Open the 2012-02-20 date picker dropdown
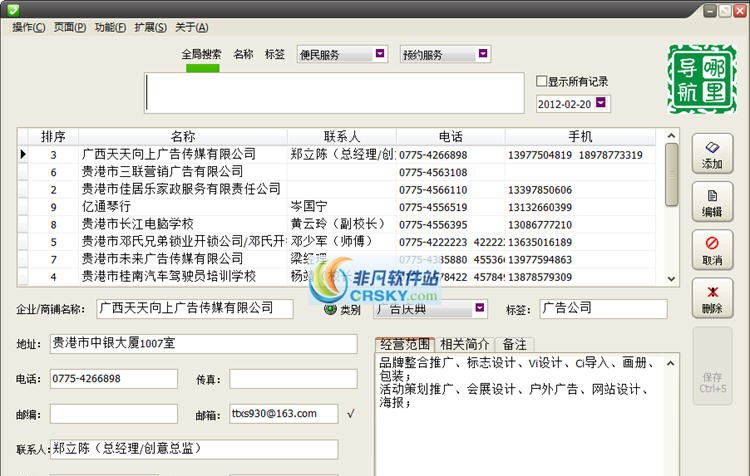The width and height of the screenshot is (750, 476). [601, 103]
